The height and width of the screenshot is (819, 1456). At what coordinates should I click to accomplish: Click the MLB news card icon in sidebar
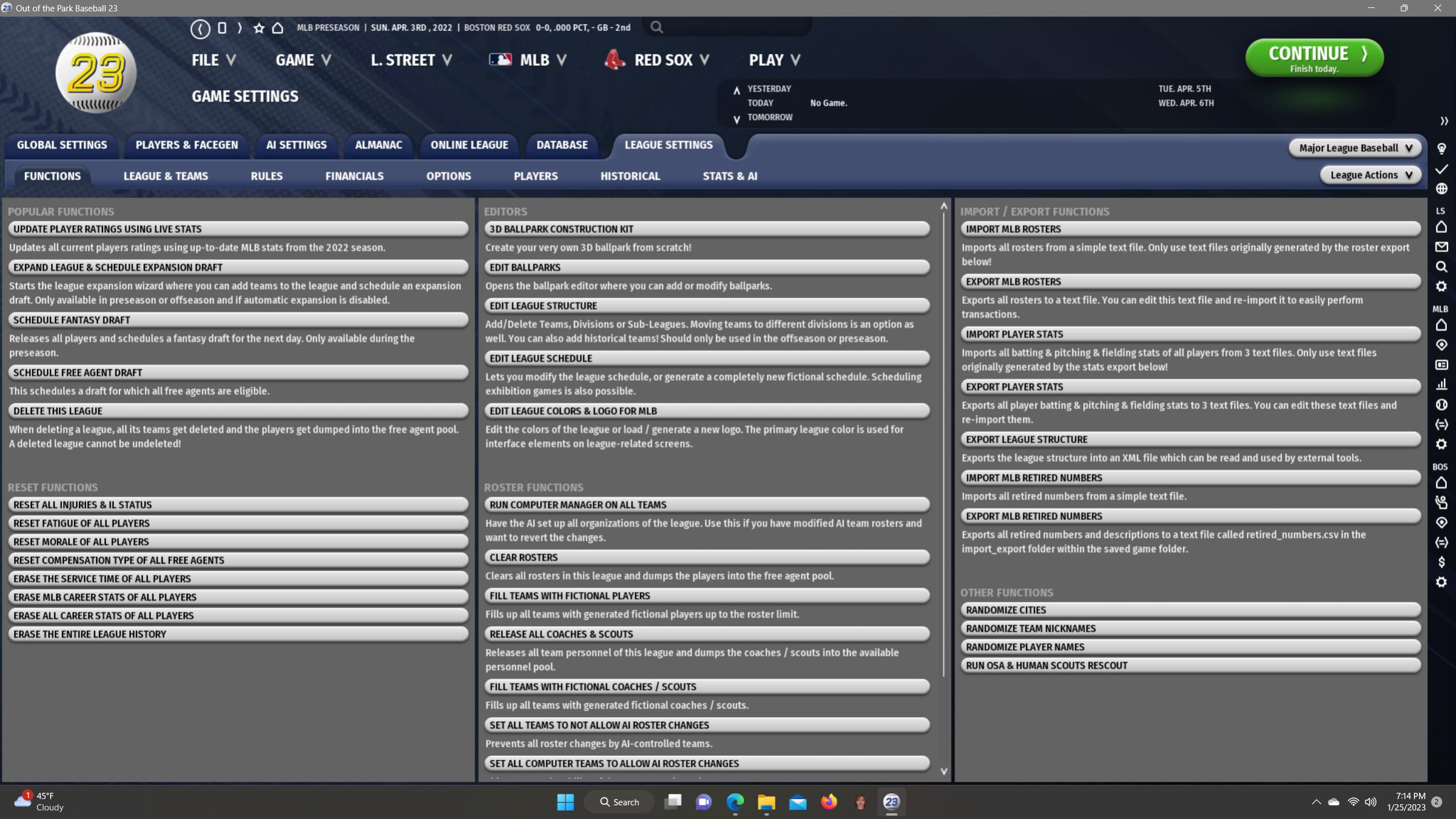point(1441,365)
